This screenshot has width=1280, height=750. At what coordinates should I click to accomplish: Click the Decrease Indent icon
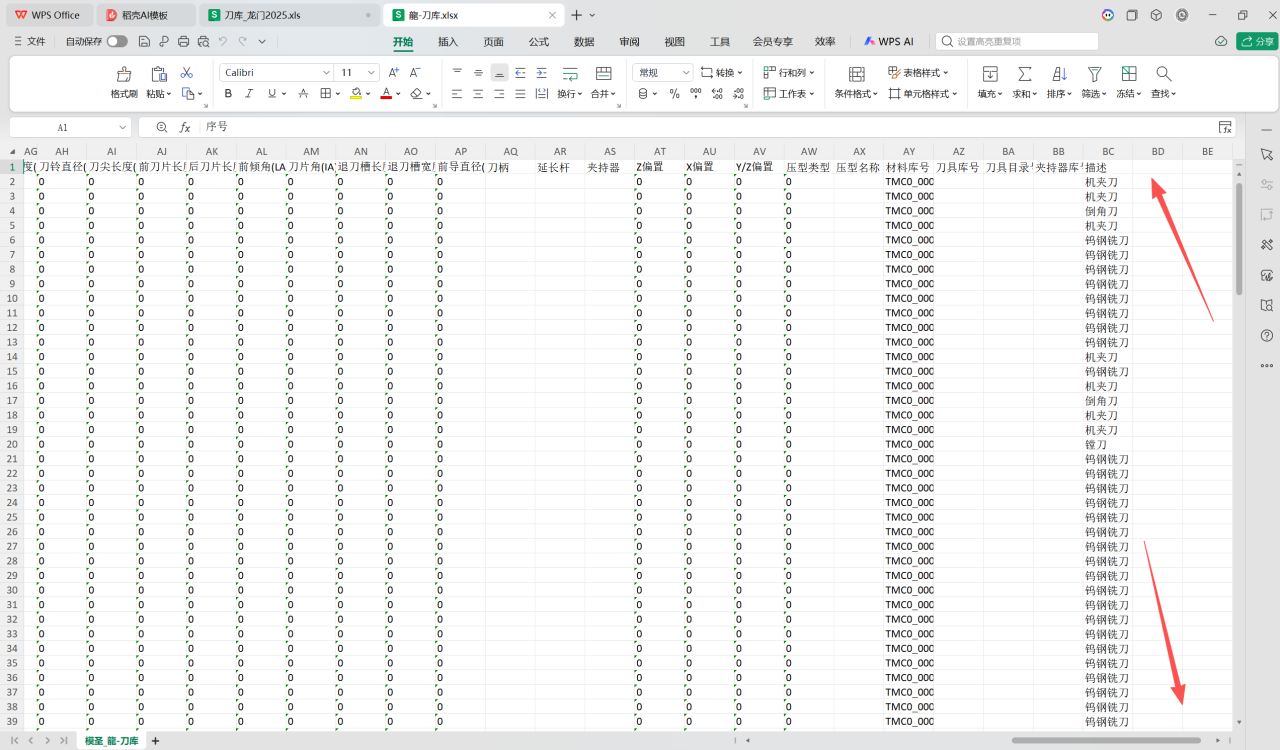click(x=520, y=73)
